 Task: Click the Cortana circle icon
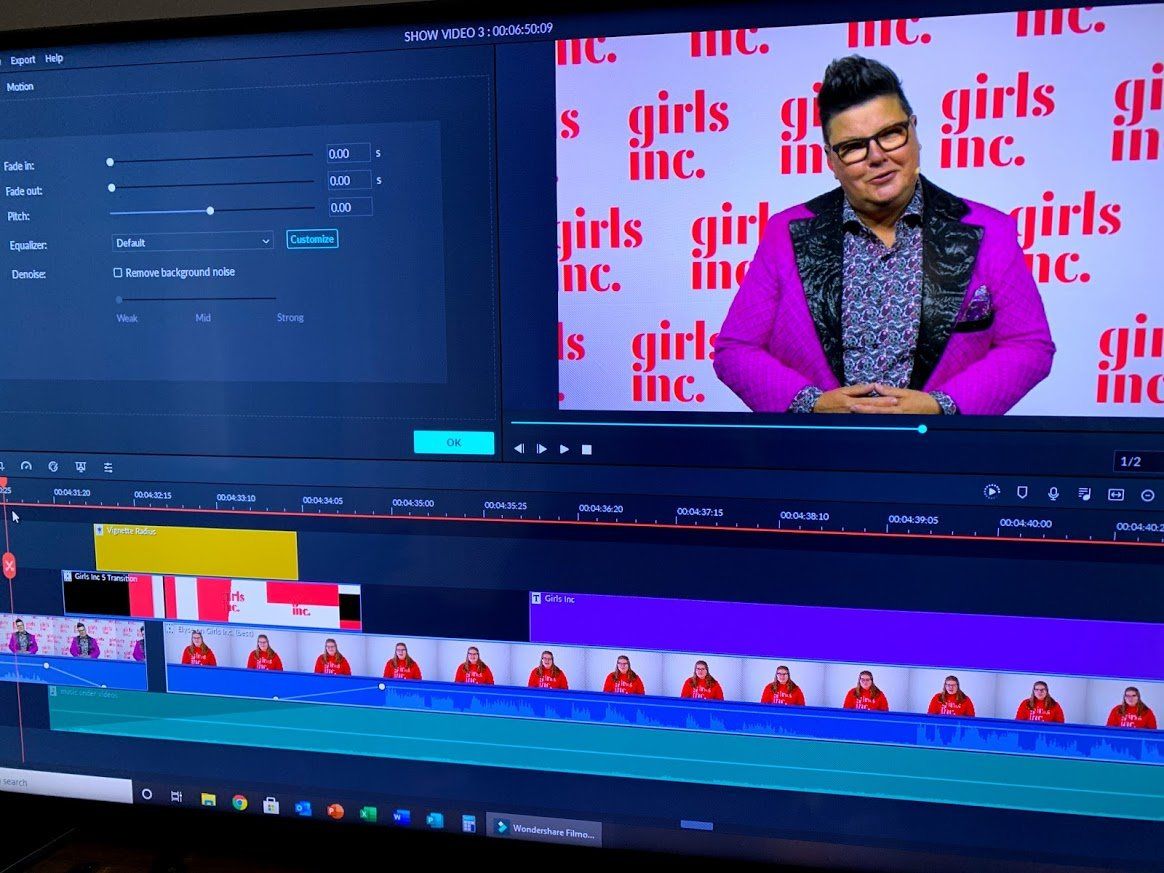(x=146, y=794)
